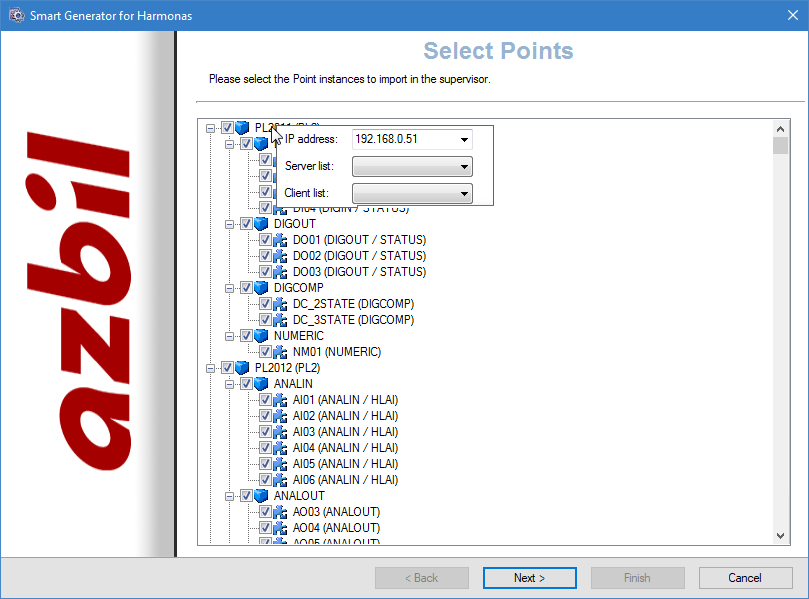The image size is (809, 599).
Task: Click the blue cube icon beside DIGCOMP
Action: [261, 288]
